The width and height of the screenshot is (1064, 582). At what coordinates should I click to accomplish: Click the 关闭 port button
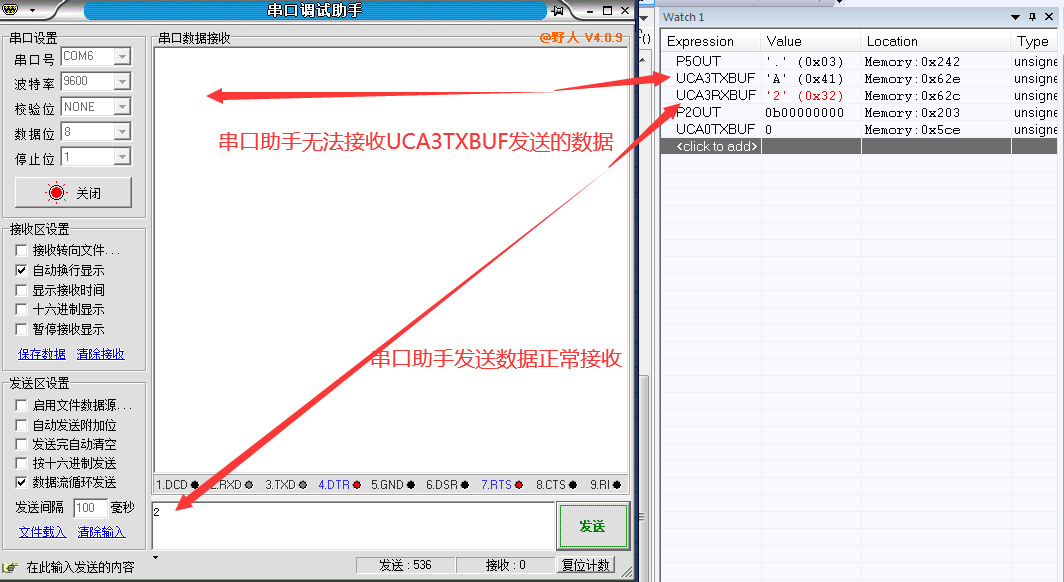73,193
